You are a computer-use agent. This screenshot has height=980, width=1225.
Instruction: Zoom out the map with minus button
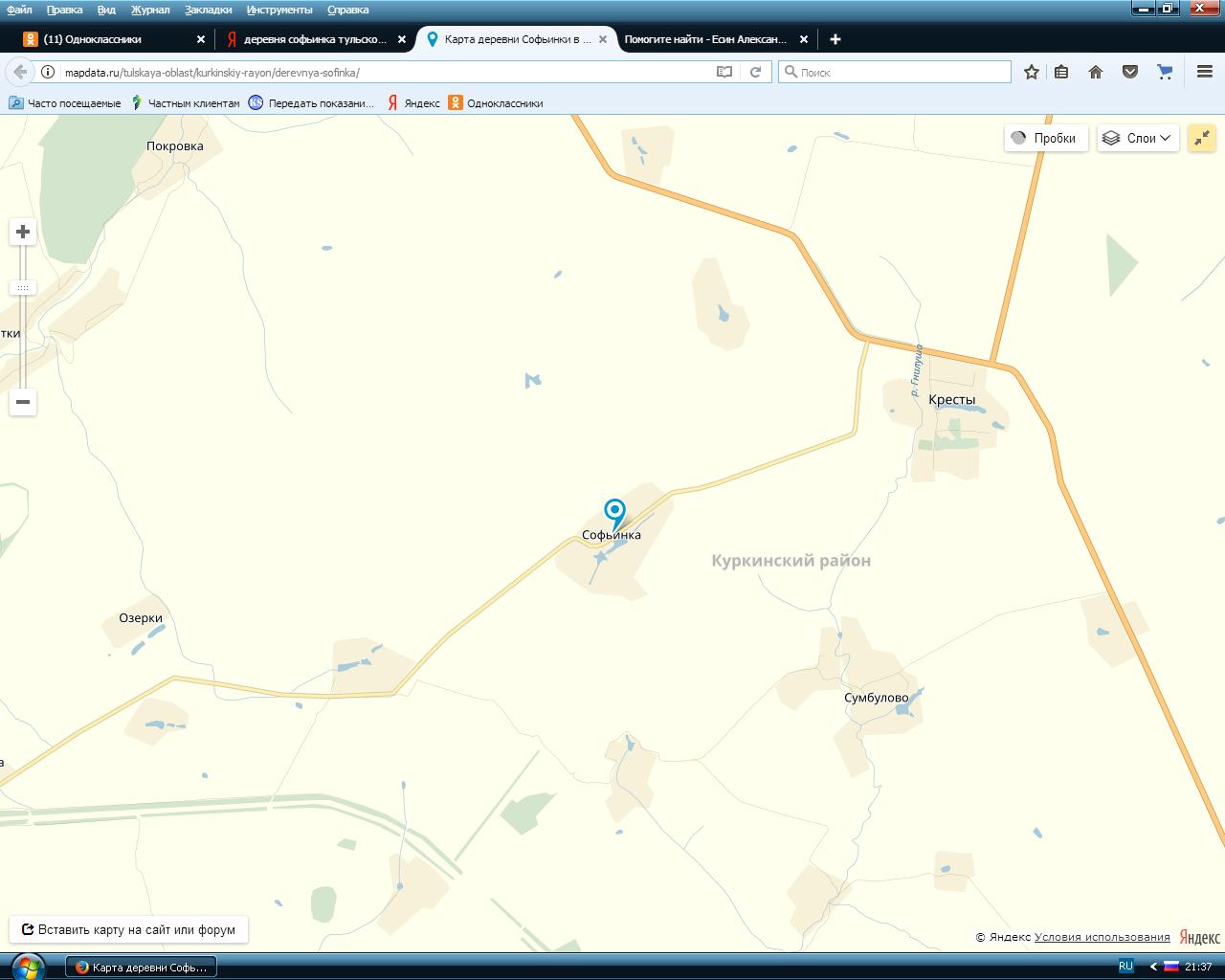(x=23, y=402)
